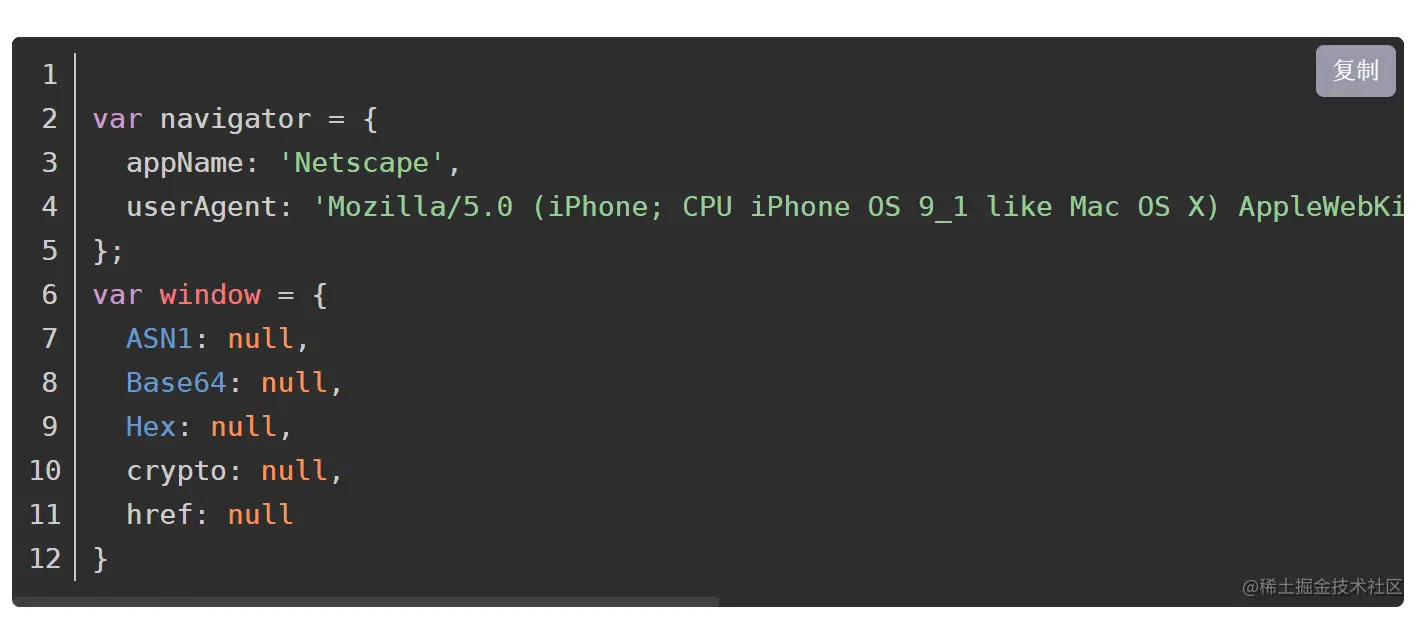The height and width of the screenshot is (617, 1423).
Task: Click the Hex property name
Action: coord(151,427)
